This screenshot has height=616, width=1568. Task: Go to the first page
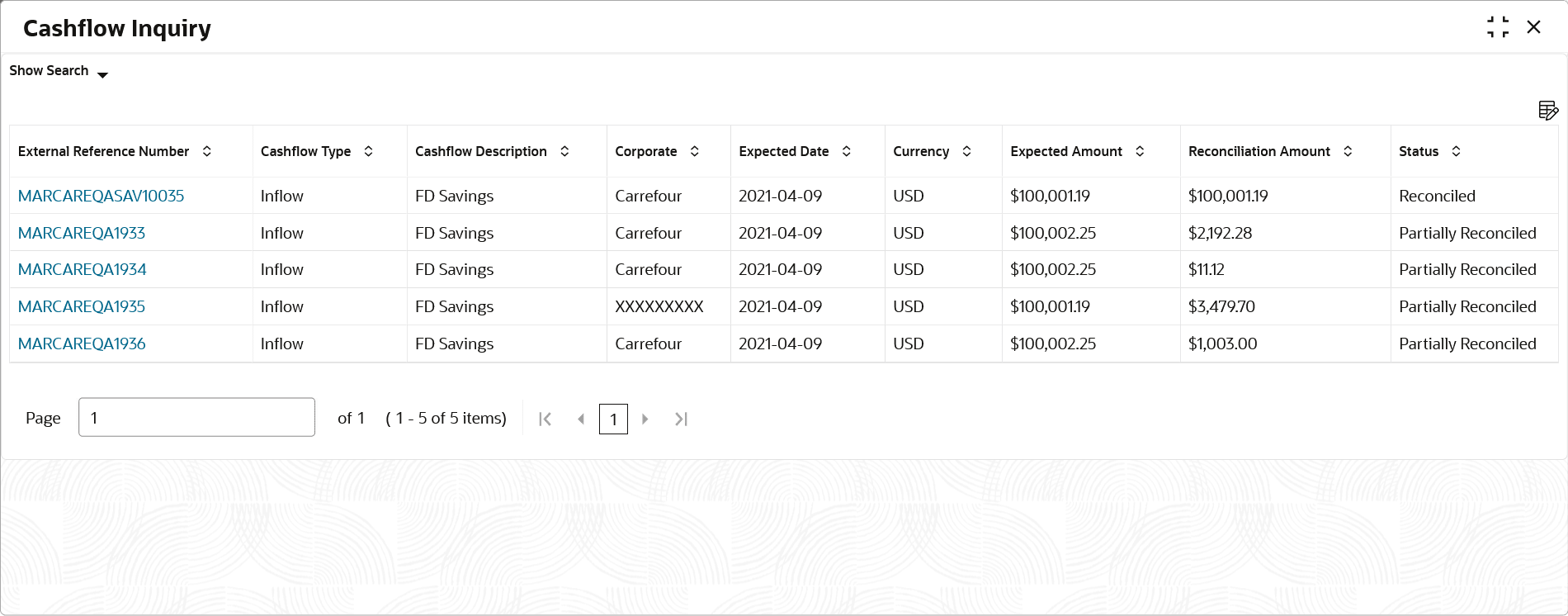[545, 419]
